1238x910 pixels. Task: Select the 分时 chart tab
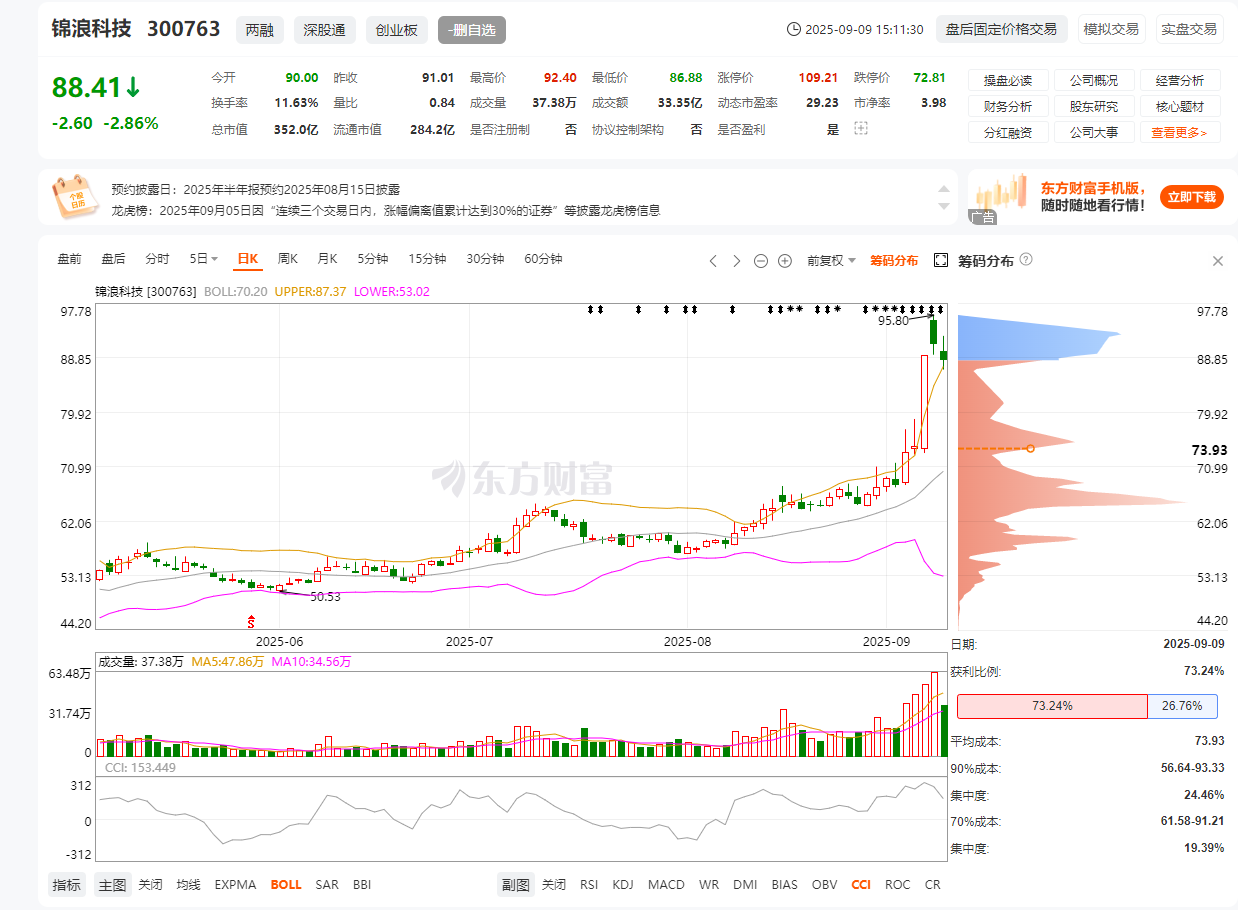pos(157,259)
